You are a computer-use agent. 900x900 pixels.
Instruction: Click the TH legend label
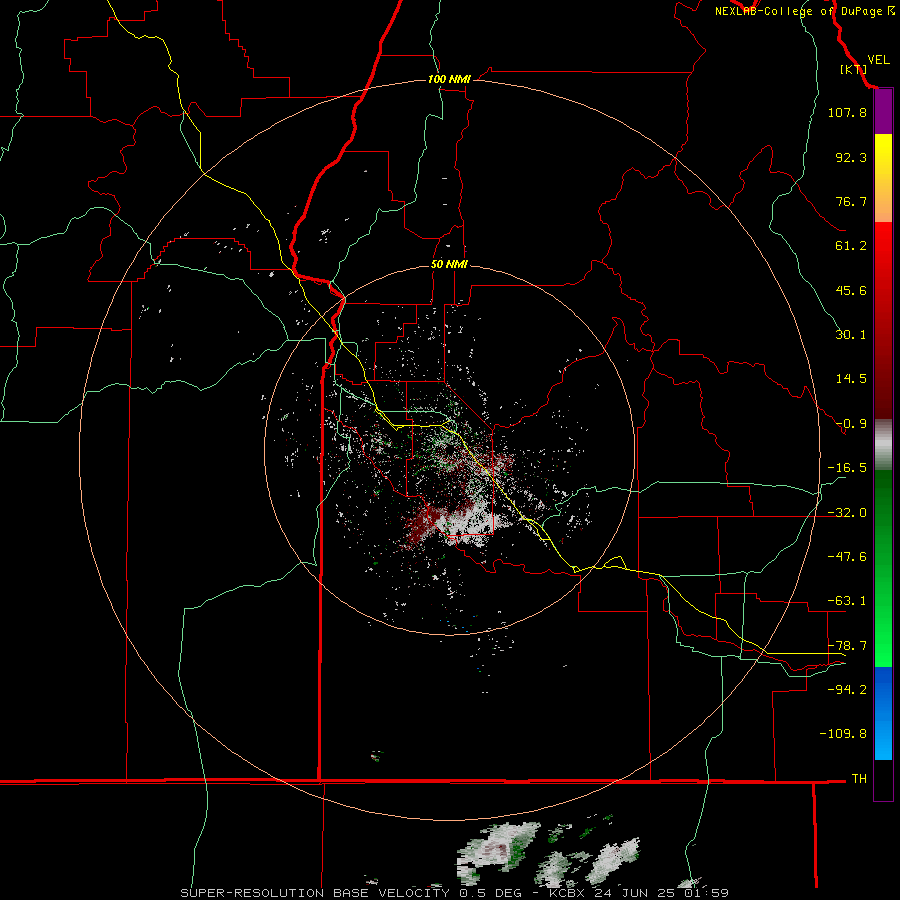(x=859, y=779)
